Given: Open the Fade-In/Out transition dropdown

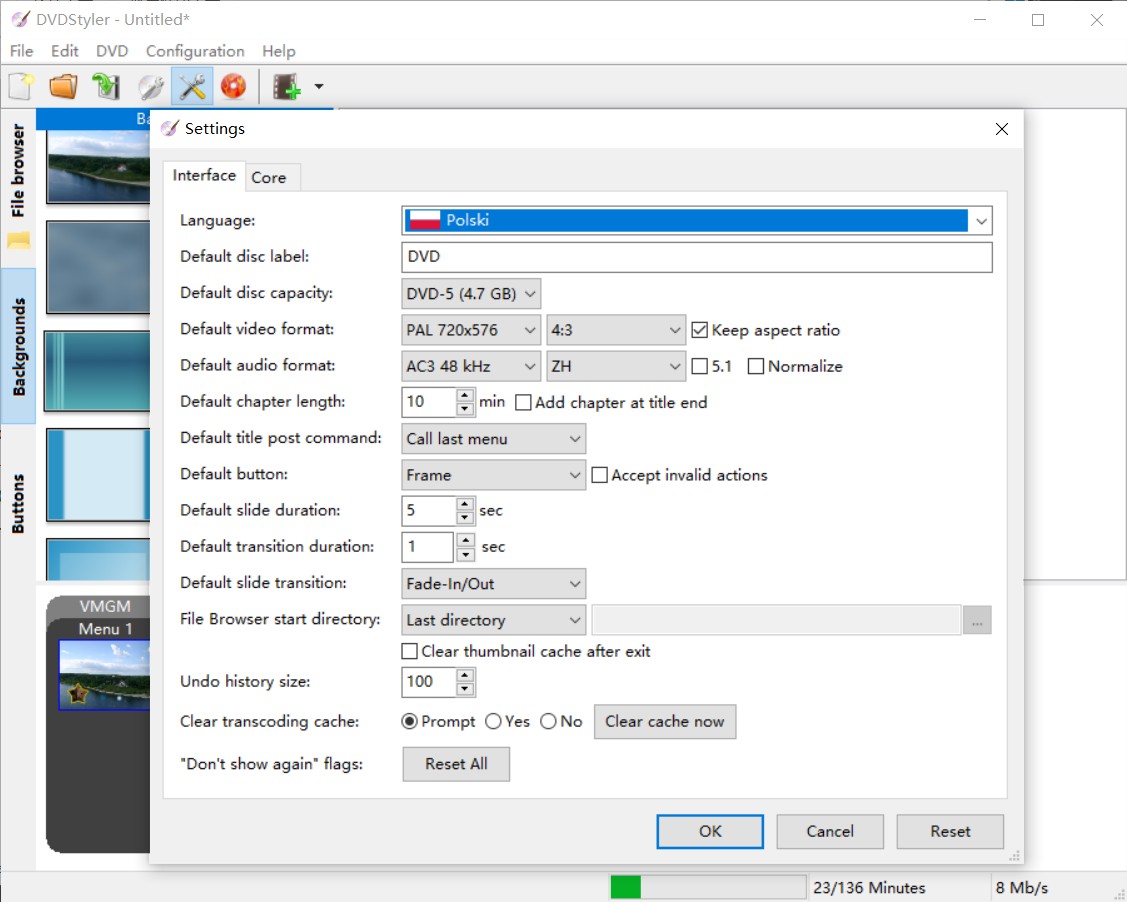Looking at the screenshot, I should [493, 584].
